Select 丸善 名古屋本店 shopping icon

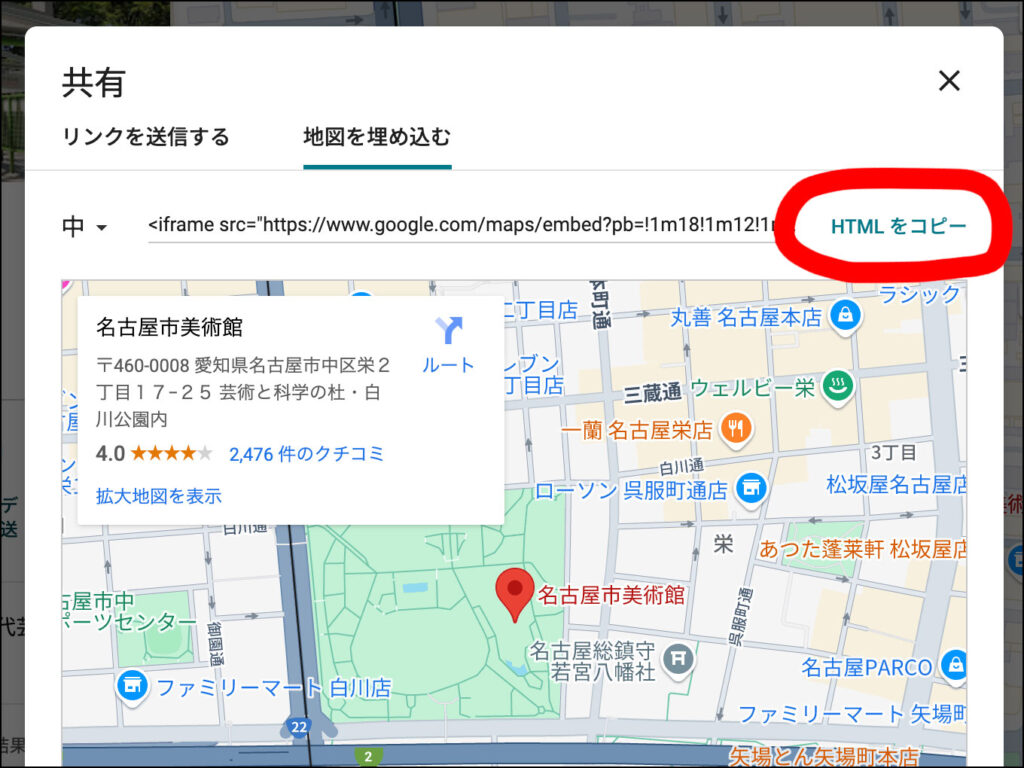pos(845,315)
